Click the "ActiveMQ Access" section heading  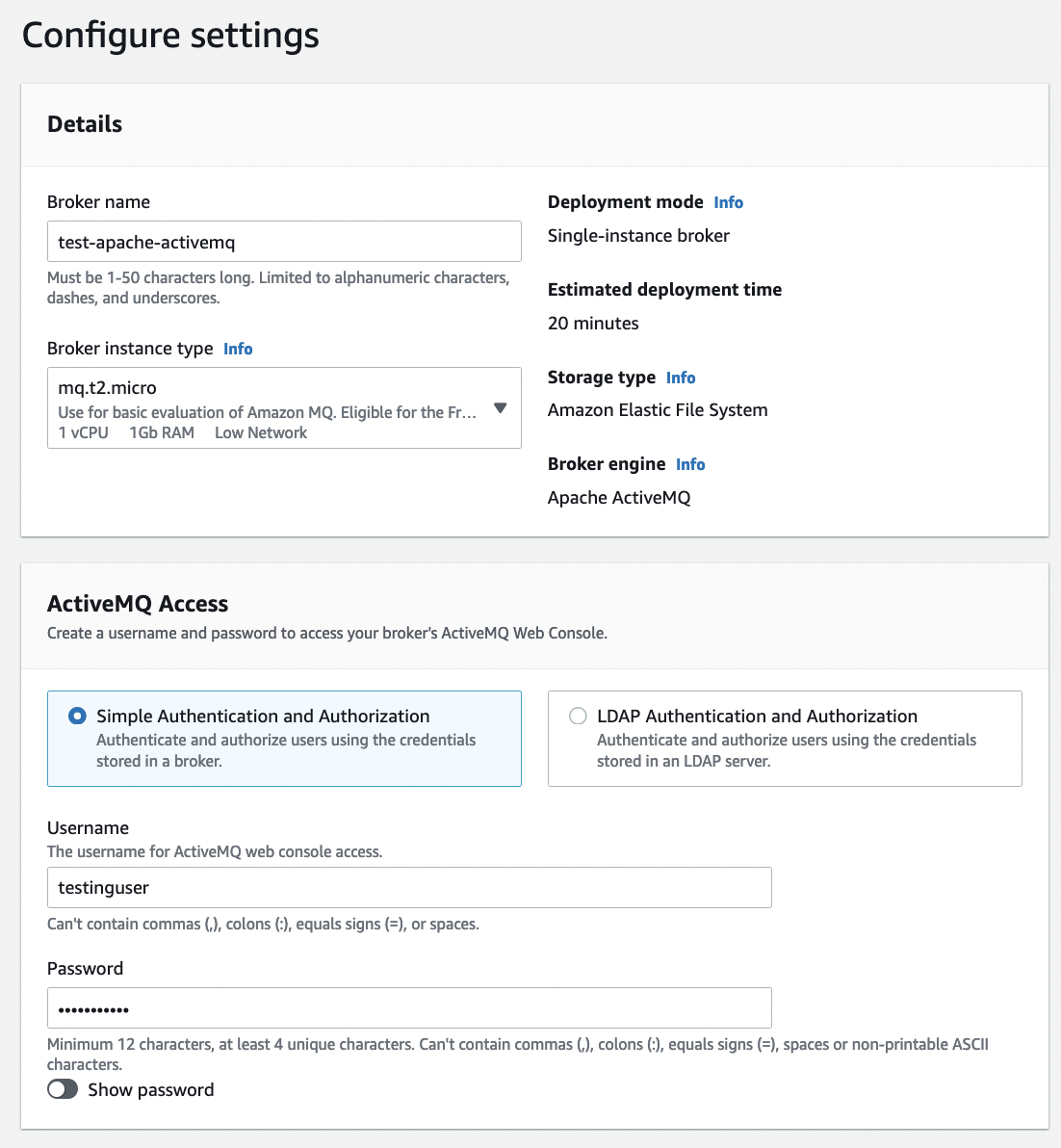click(138, 604)
